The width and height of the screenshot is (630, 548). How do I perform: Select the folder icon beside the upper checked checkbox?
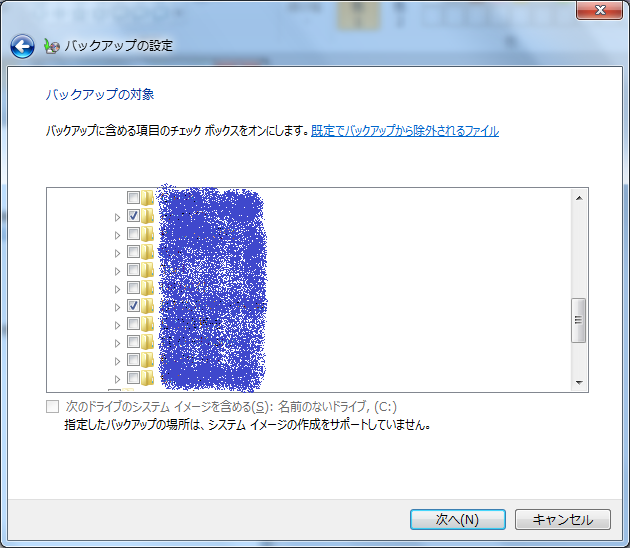tap(147, 216)
